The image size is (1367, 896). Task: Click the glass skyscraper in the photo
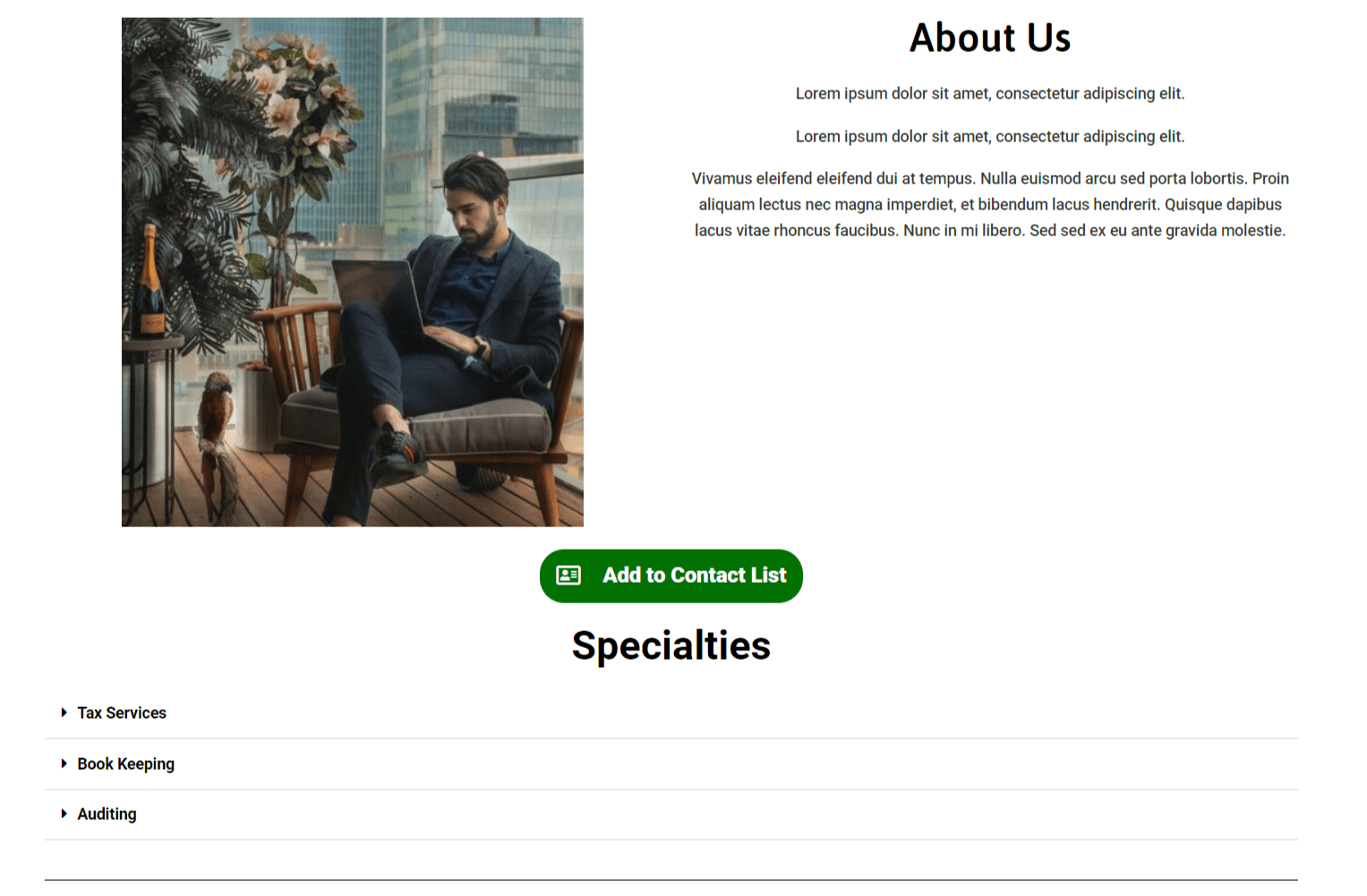coord(483,90)
